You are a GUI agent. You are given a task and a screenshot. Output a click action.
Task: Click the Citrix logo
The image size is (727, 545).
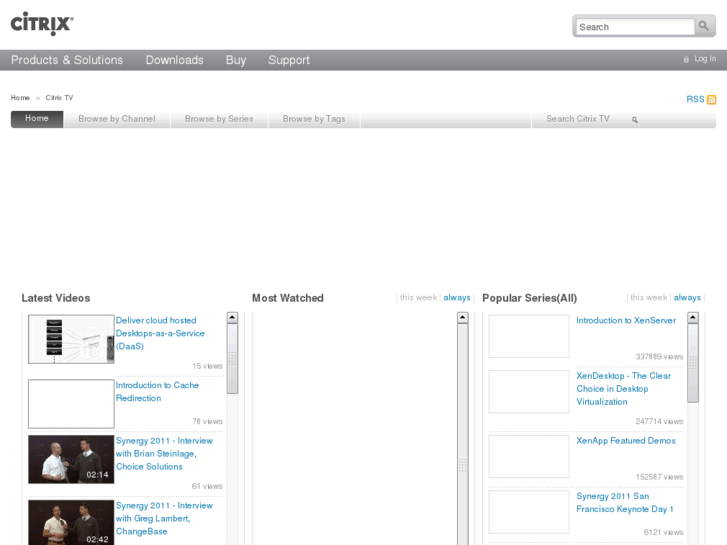(42, 24)
